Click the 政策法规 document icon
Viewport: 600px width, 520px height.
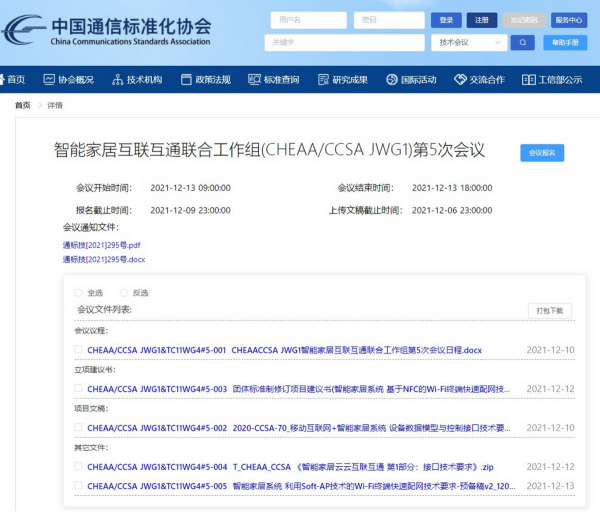click(186, 80)
